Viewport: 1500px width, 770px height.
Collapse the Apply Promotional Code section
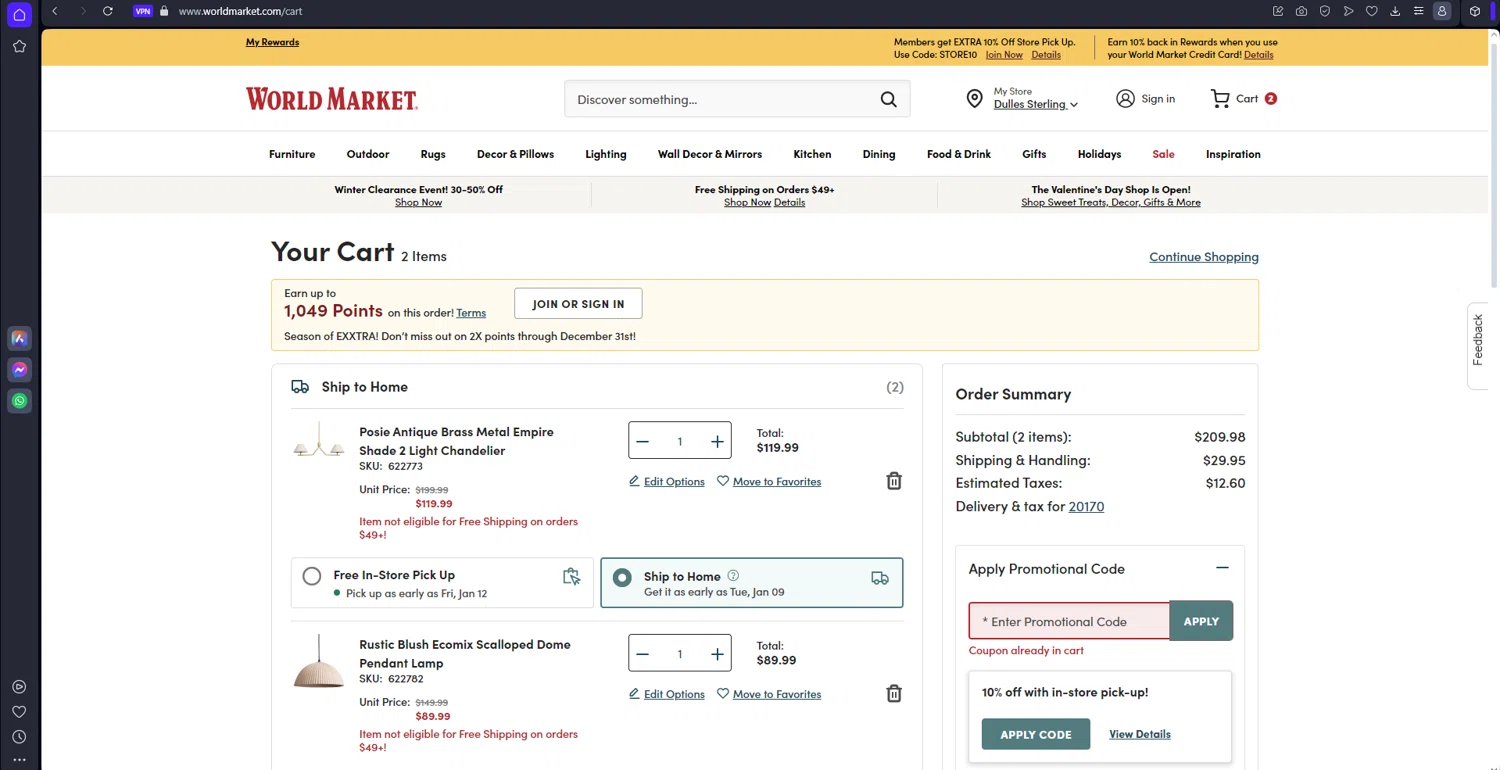[1222, 568]
